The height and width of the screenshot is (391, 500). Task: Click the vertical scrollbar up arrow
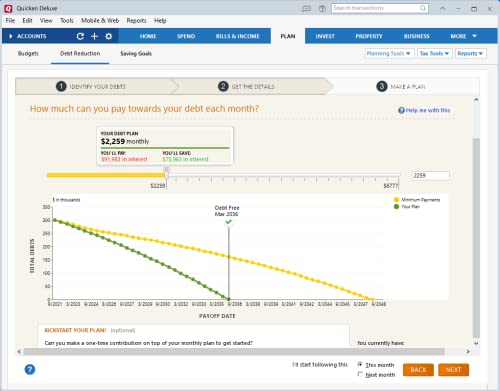[x=476, y=100]
